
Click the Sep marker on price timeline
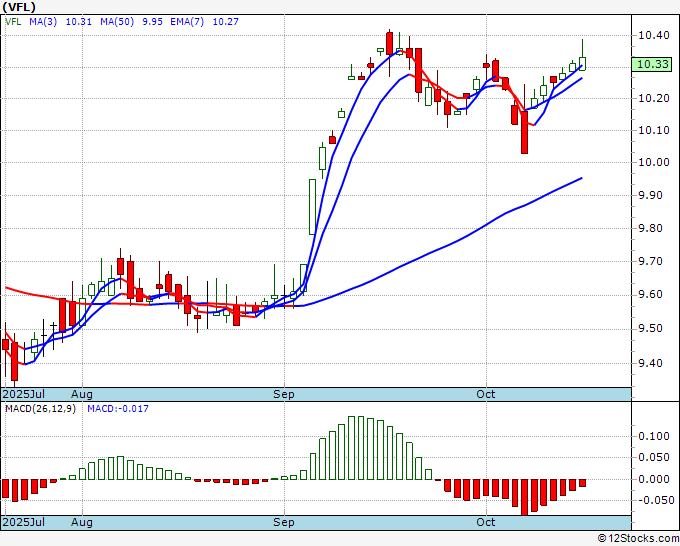pos(284,394)
